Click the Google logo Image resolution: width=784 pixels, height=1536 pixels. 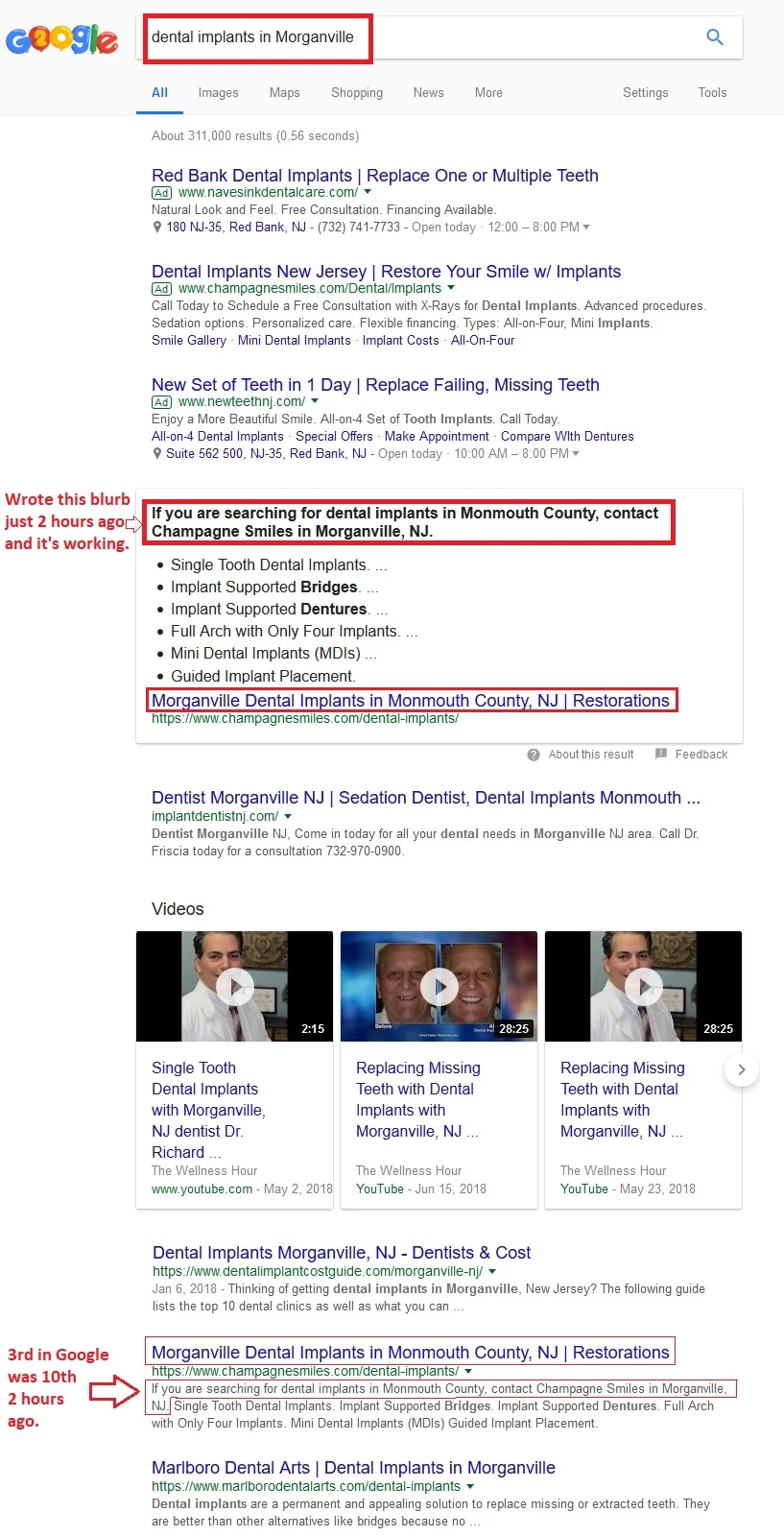point(62,39)
